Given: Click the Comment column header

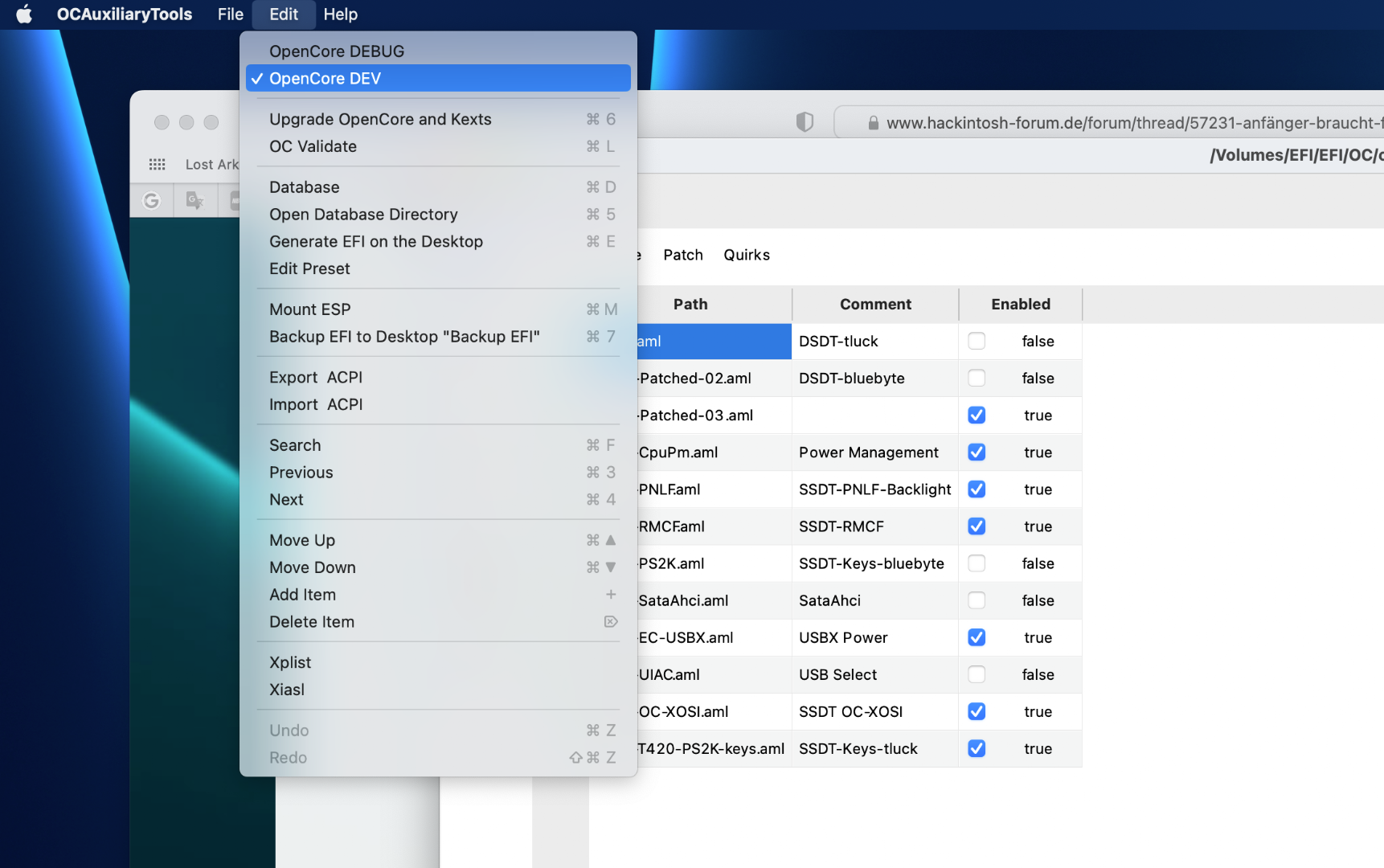Looking at the screenshot, I should [875, 305].
